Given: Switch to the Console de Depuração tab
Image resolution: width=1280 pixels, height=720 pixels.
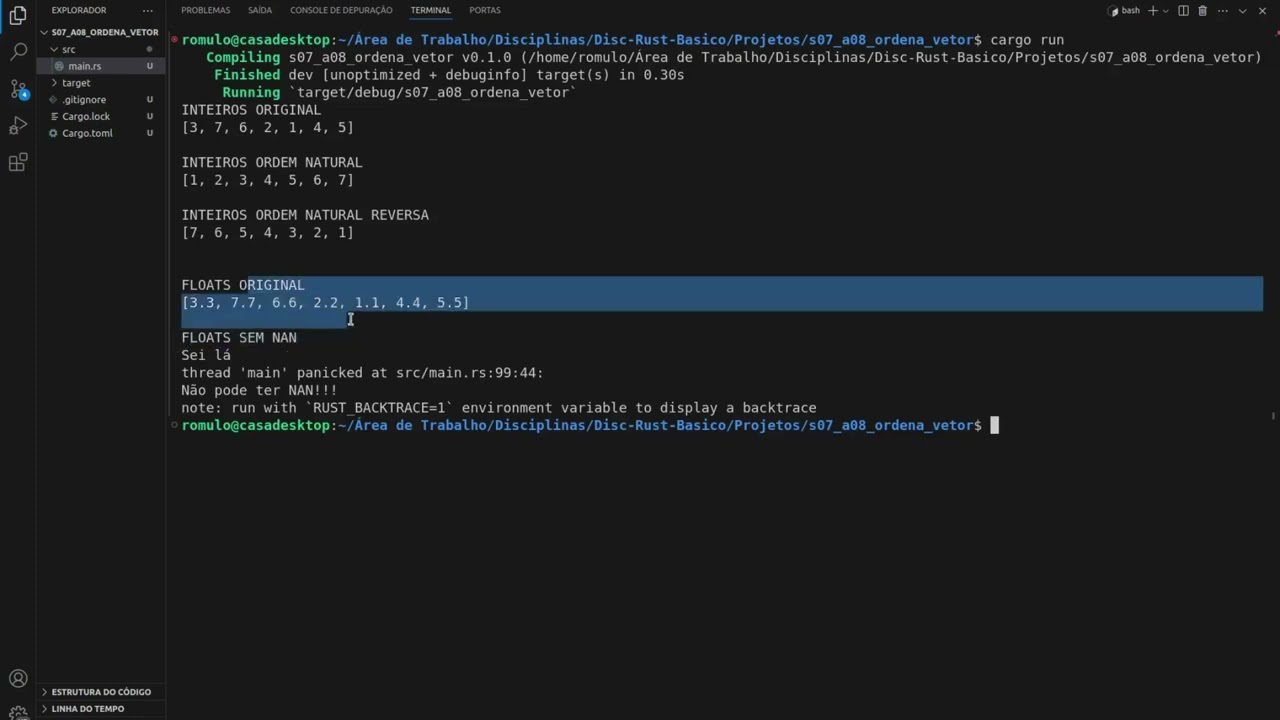Looking at the screenshot, I should pos(341,10).
